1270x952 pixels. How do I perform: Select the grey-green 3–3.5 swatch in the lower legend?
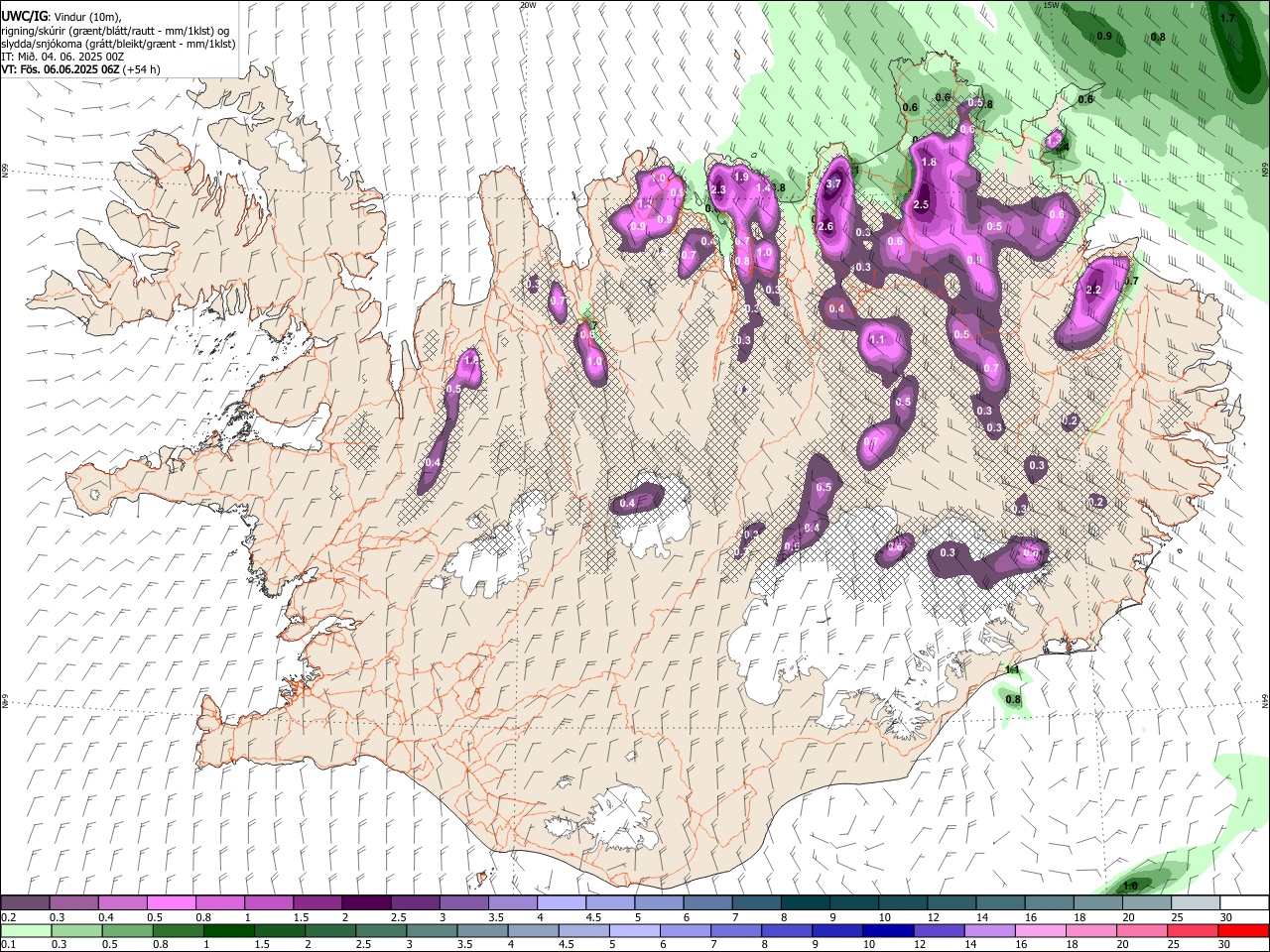pos(431,930)
